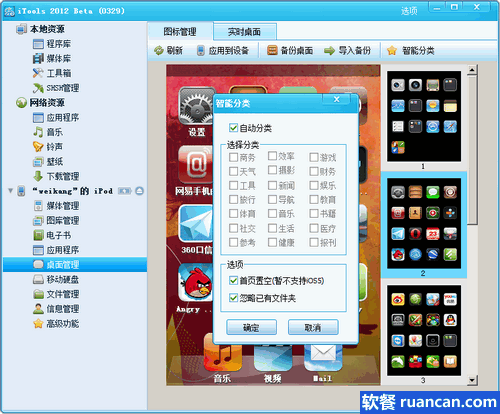Open 高级功能 advanced features
500x414 pixels.
pyautogui.click(x=56, y=323)
